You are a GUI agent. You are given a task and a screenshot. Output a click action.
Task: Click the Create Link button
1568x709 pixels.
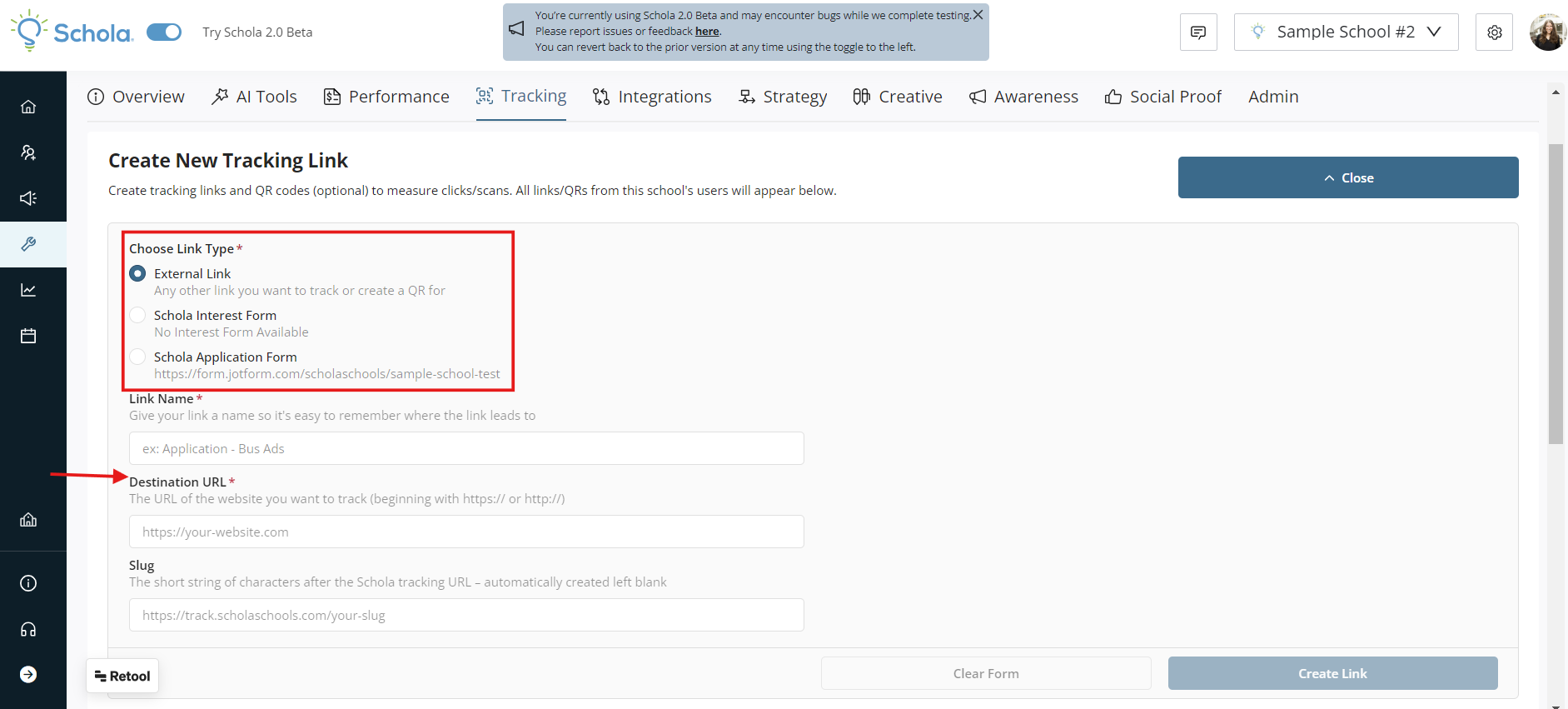coord(1332,673)
